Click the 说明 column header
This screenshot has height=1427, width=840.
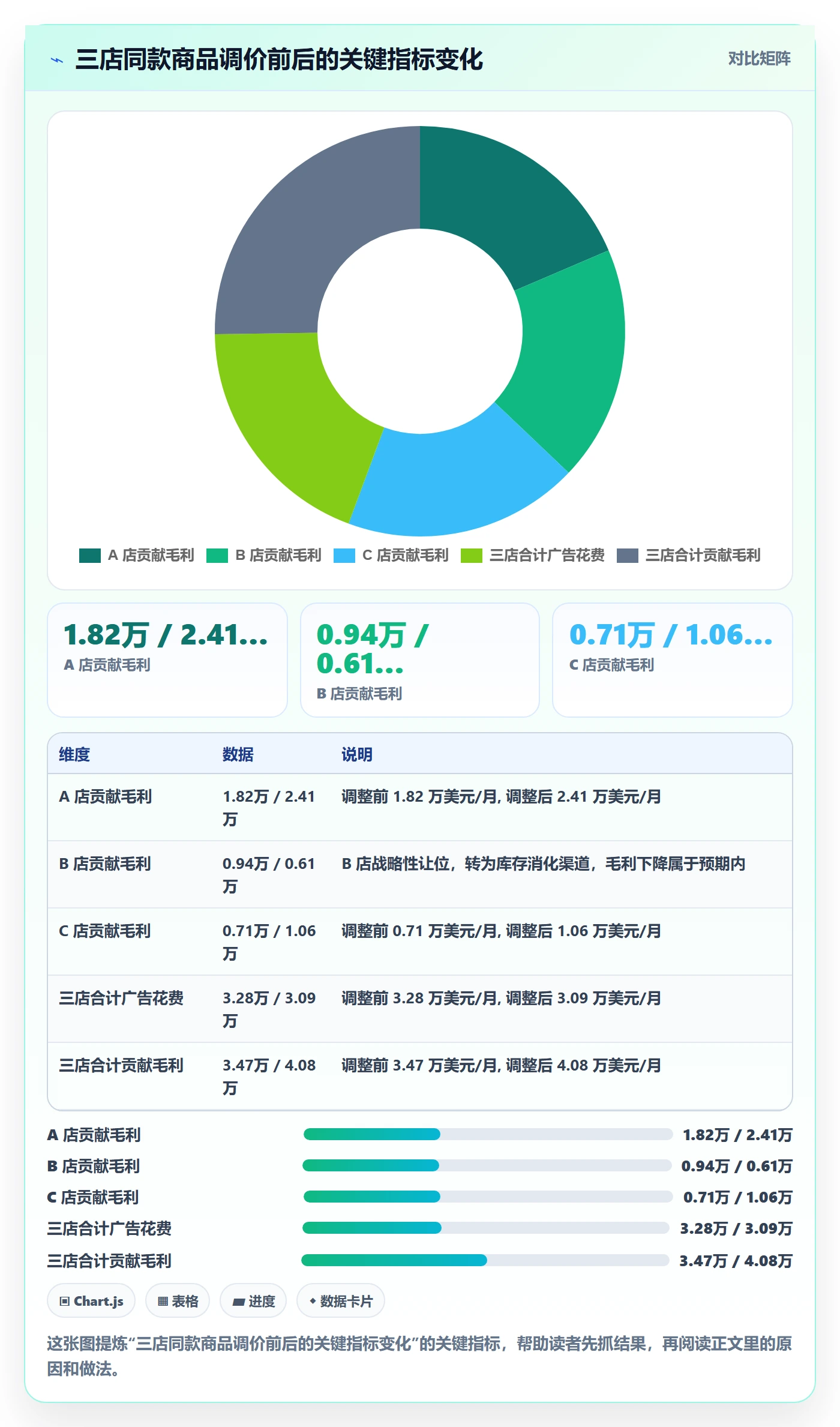point(357,754)
